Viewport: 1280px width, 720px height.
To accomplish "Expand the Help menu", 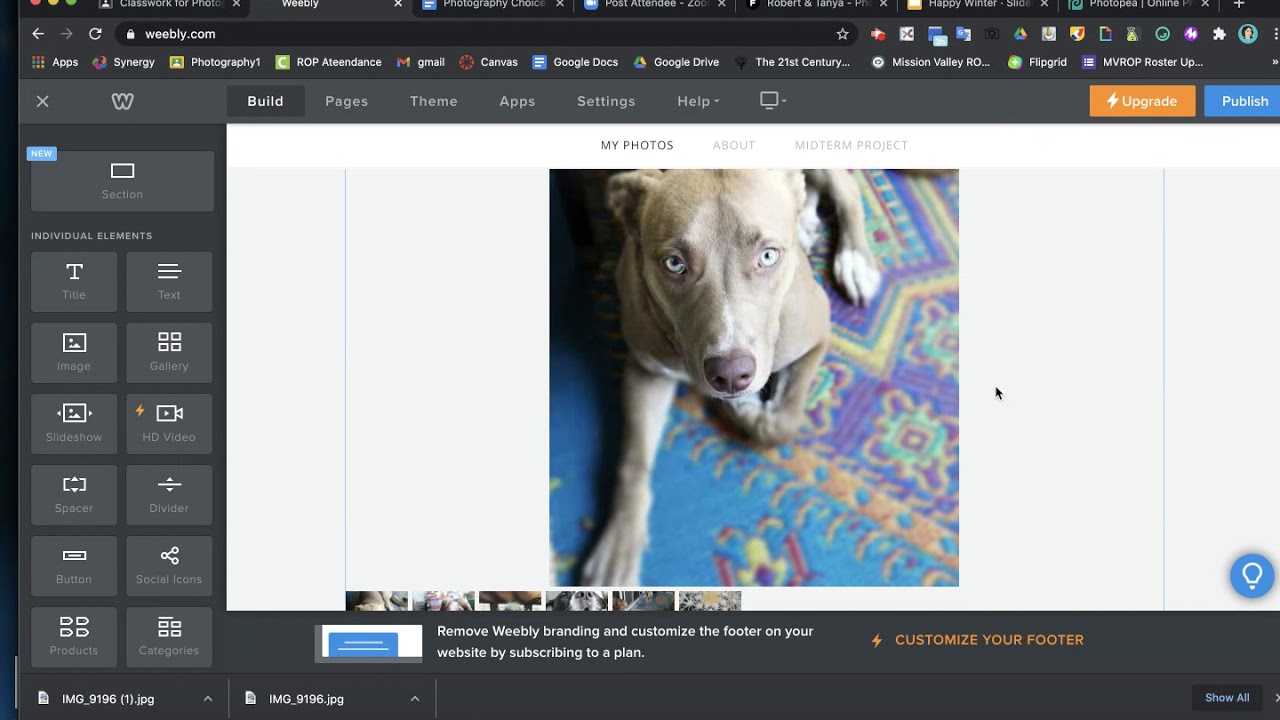I will point(698,101).
